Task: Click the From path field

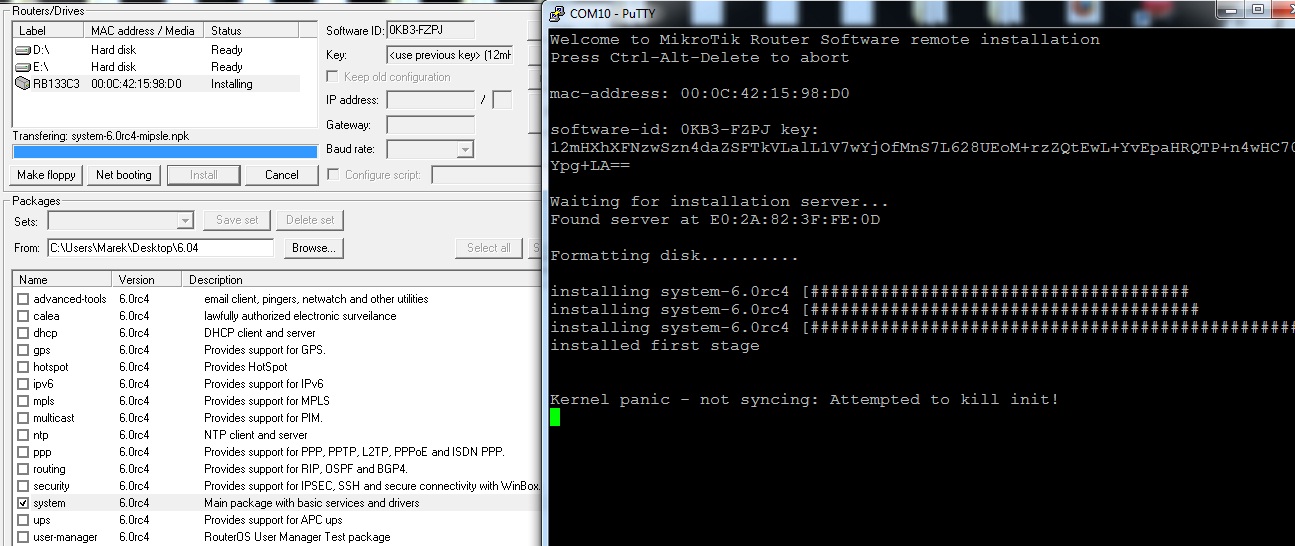Action: pos(160,248)
